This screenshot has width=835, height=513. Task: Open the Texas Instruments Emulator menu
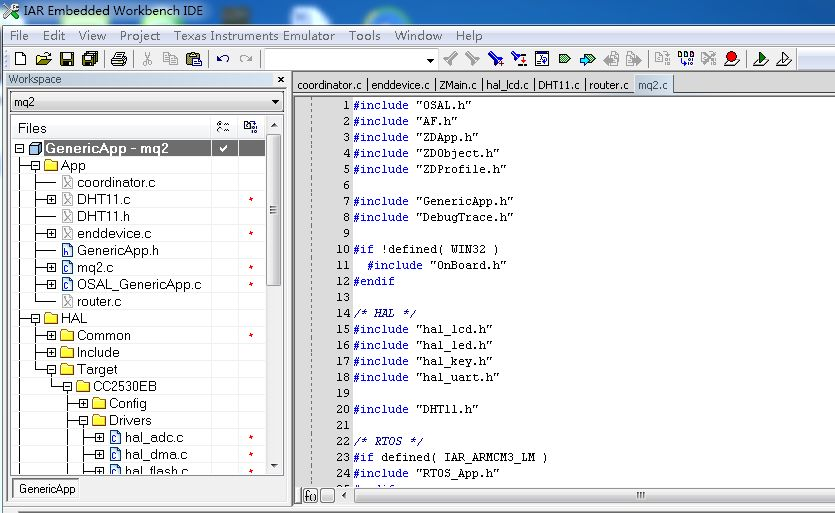click(254, 35)
